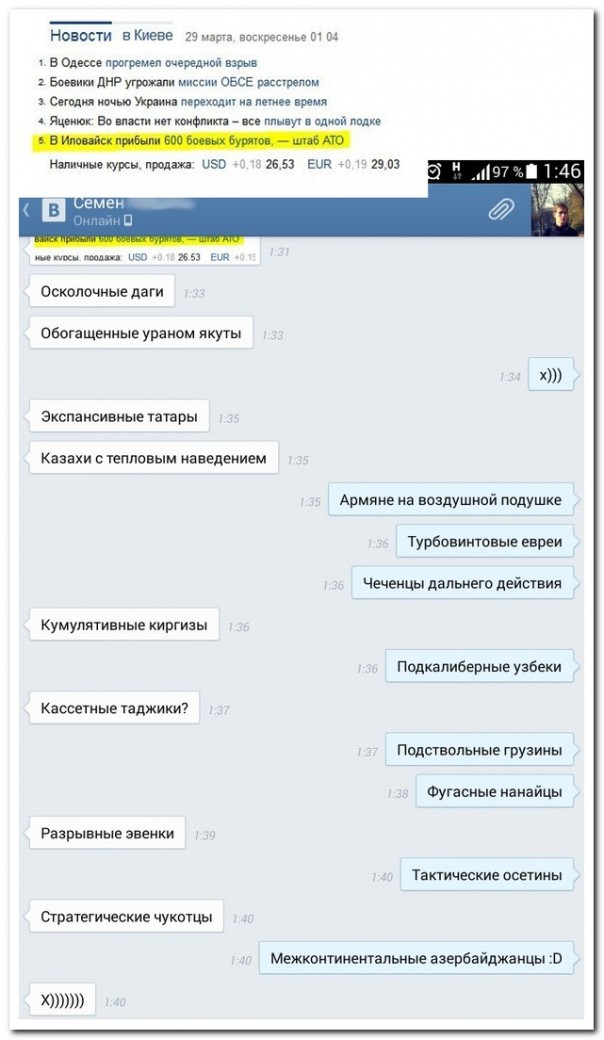Select the 'Межконтинентальные азербайджанцы' message bubble
Image resolution: width=604 pixels, height=1040 pixels.
[416, 958]
